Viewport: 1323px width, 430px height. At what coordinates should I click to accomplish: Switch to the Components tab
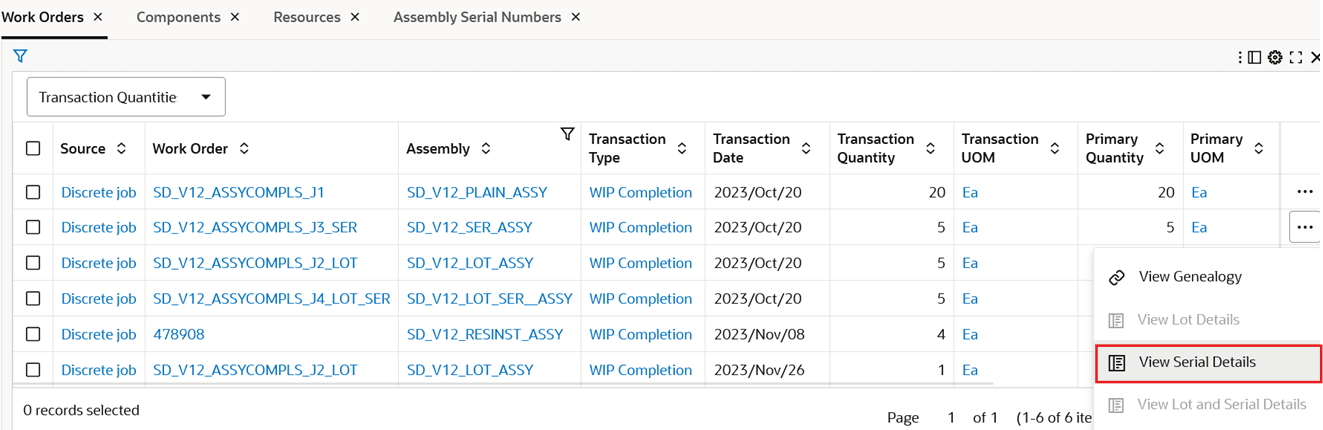[178, 17]
